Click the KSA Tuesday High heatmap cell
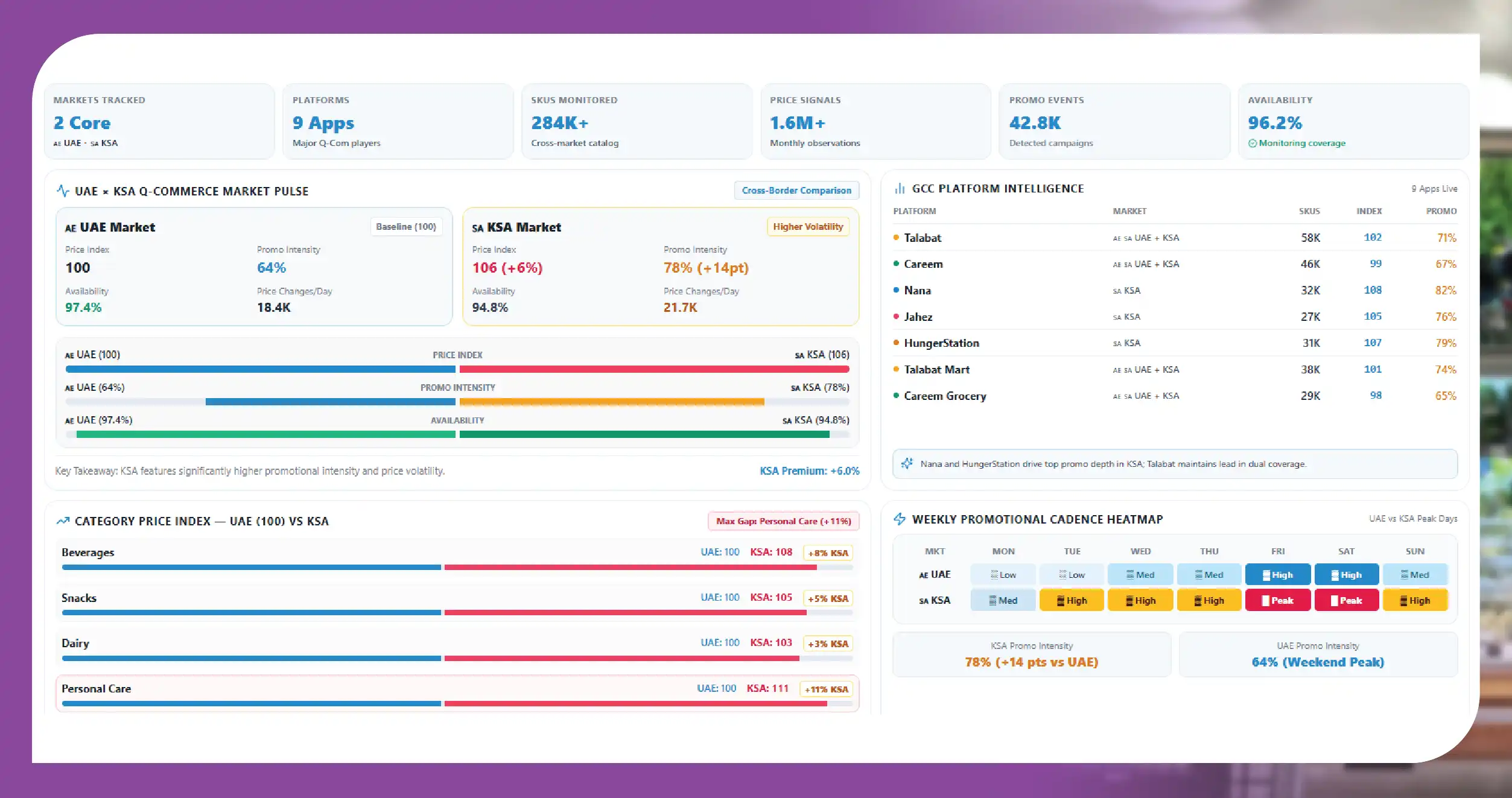1512x798 pixels. tap(1072, 600)
